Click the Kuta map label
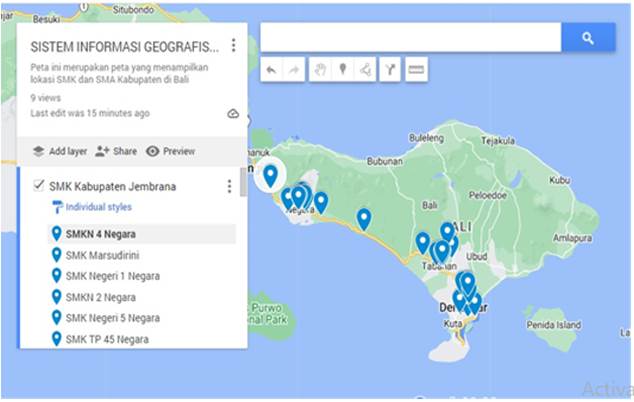This screenshot has width=634, height=402. point(453,324)
